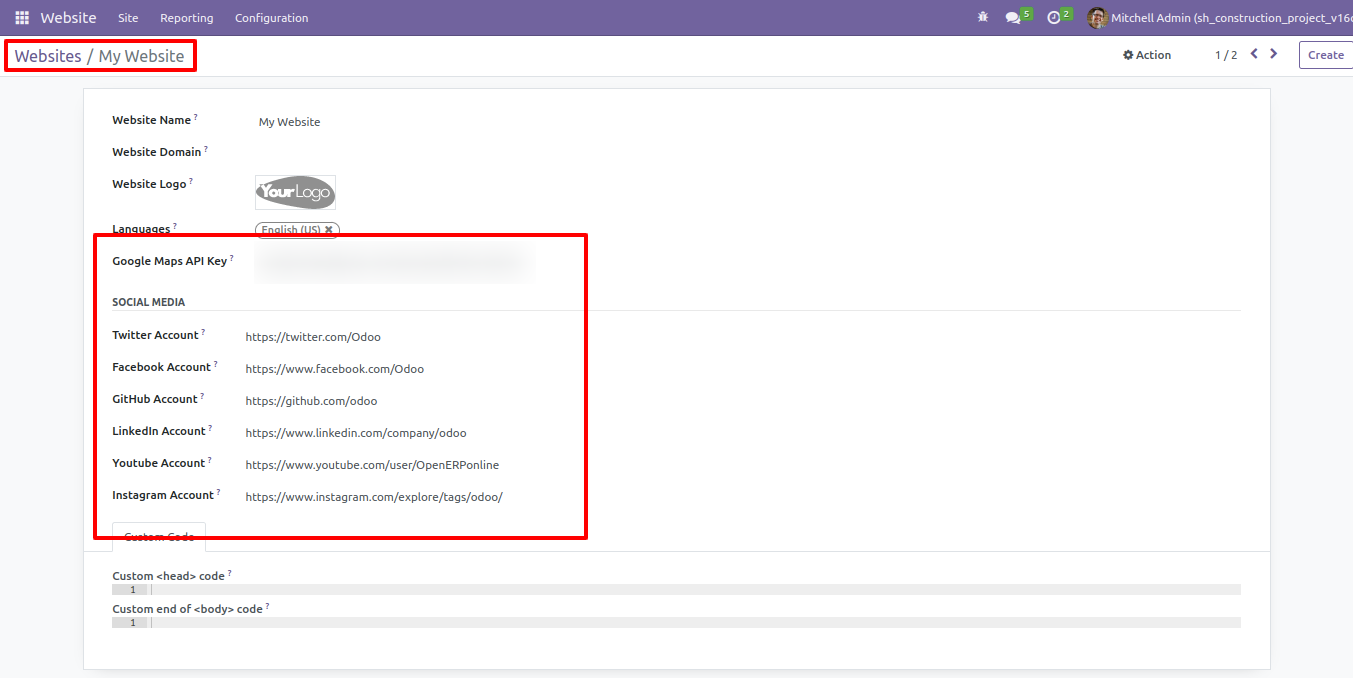Open the Configuration menu

(x=271, y=18)
